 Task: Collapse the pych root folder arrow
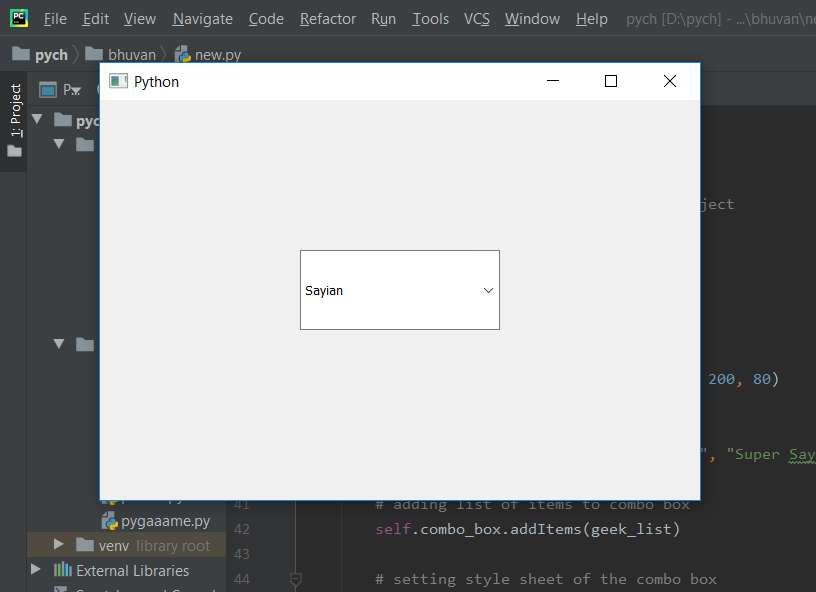pyautogui.click(x=38, y=120)
